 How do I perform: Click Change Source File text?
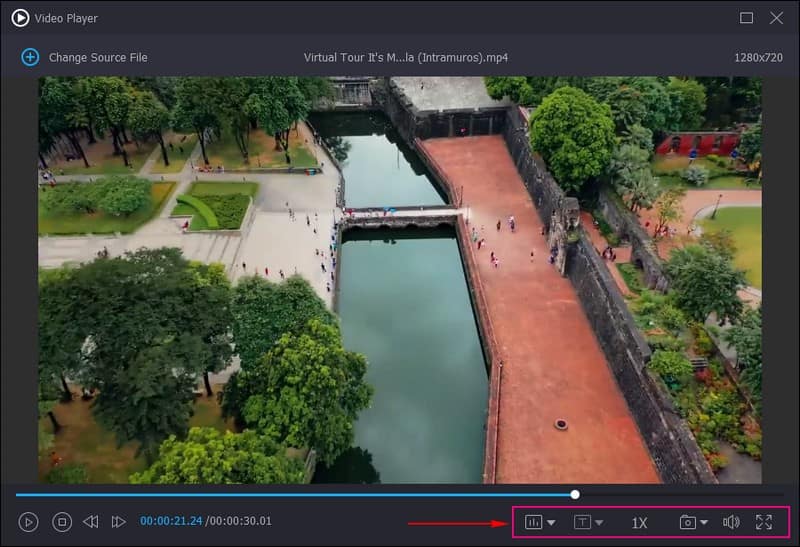(98, 57)
